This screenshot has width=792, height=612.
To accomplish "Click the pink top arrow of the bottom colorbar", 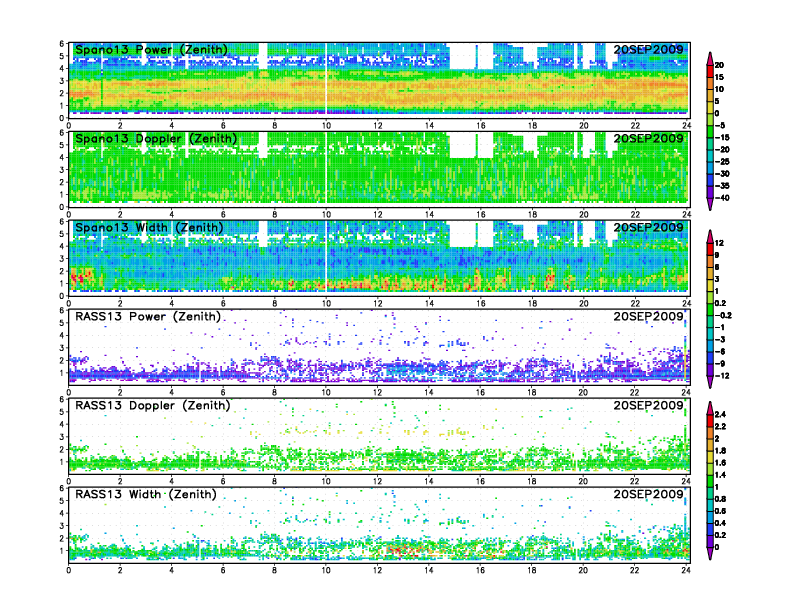I will tap(710, 407).
